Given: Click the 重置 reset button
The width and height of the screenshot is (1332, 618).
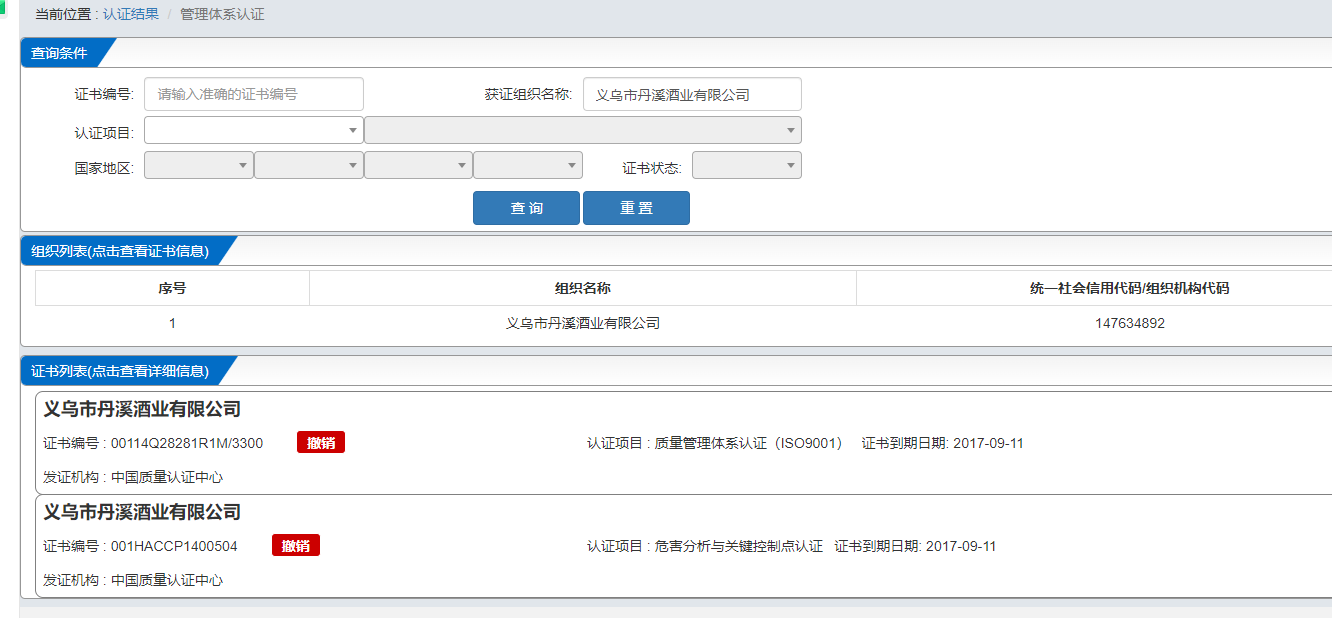Looking at the screenshot, I should [636, 208].
